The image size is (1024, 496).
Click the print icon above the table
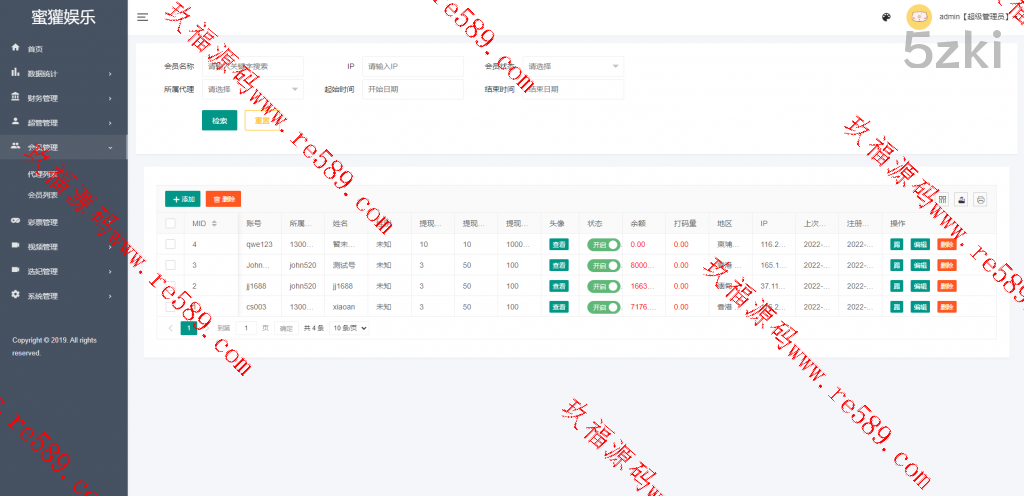click(x=980, y=200)
